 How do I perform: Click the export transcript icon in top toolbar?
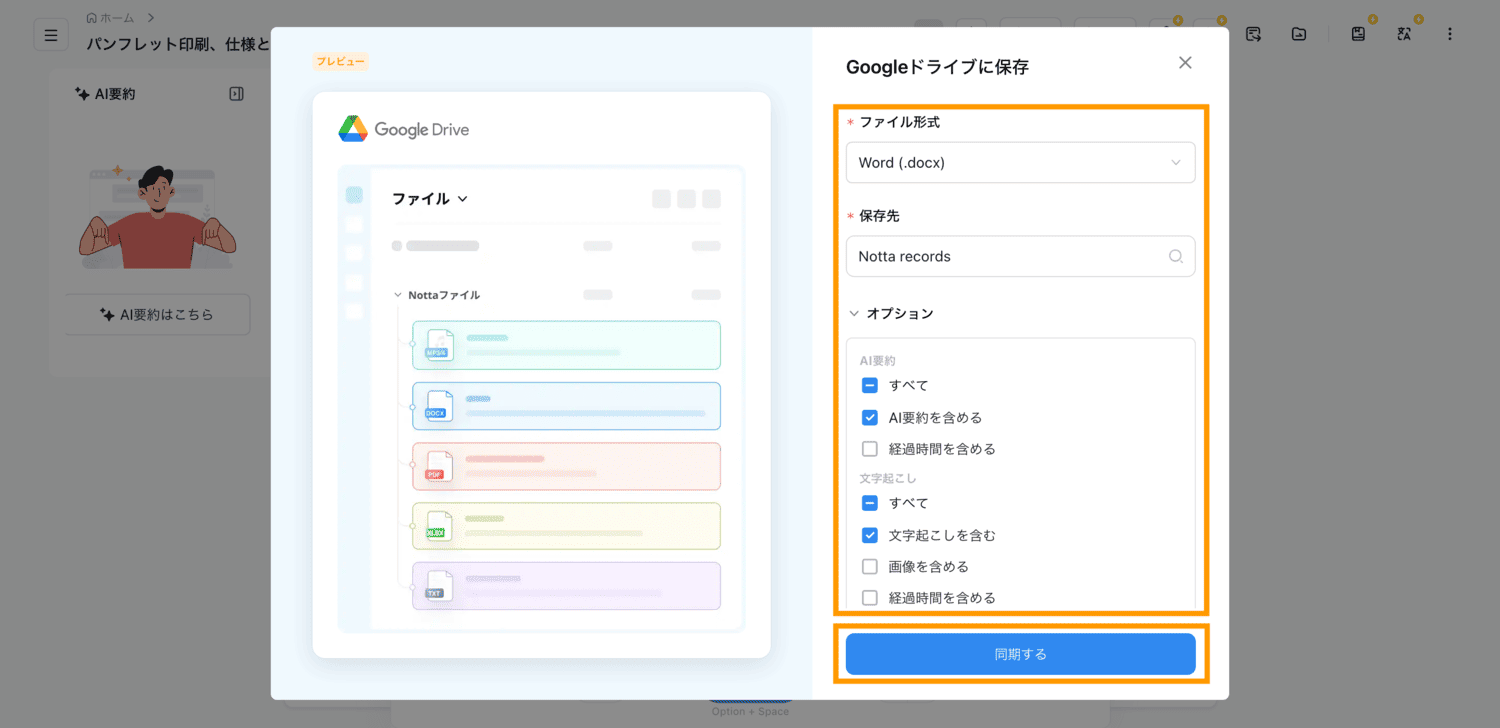pyautogui.click(x=1253, y=34)
